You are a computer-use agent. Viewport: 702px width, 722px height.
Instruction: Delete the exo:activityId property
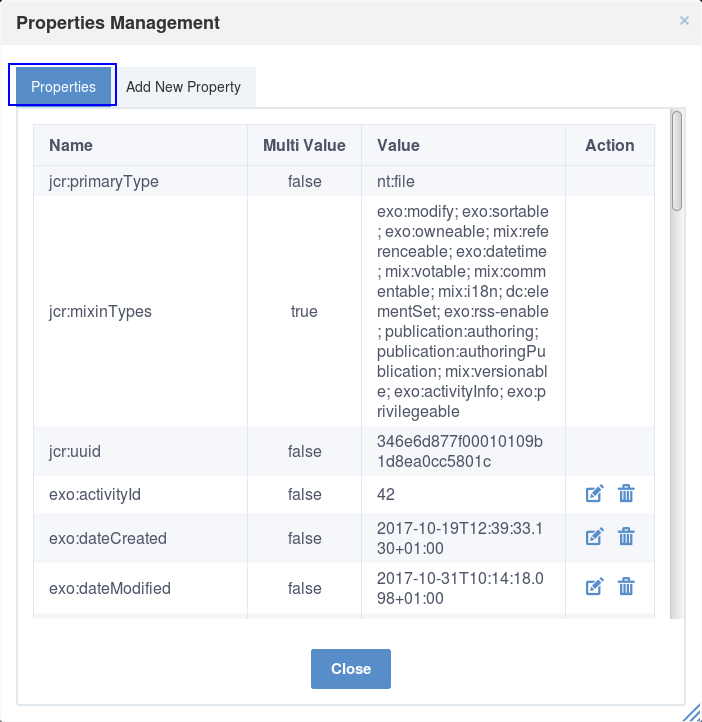(626, 494)
